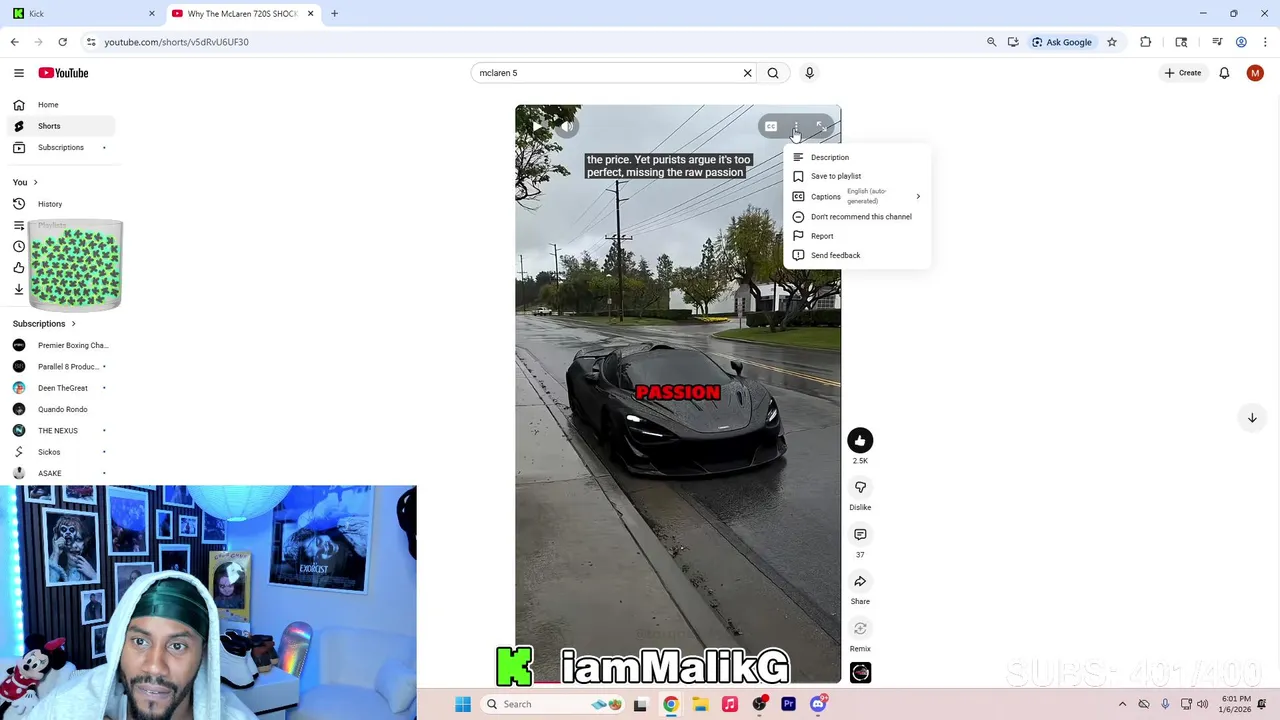The height and width of the screenshot is (720, 1280).
Task: Click the Create button
Action: pos(1182,73)
